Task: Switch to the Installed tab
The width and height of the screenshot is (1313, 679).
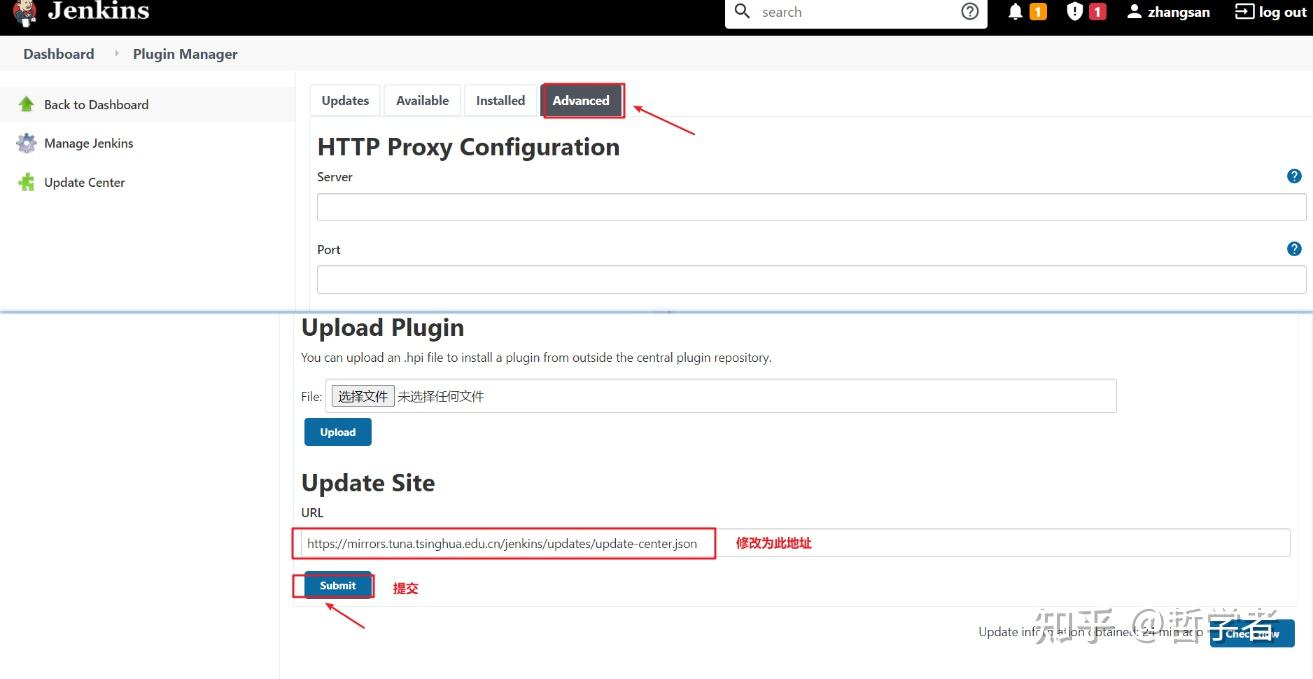Action: tap(500, 100)
